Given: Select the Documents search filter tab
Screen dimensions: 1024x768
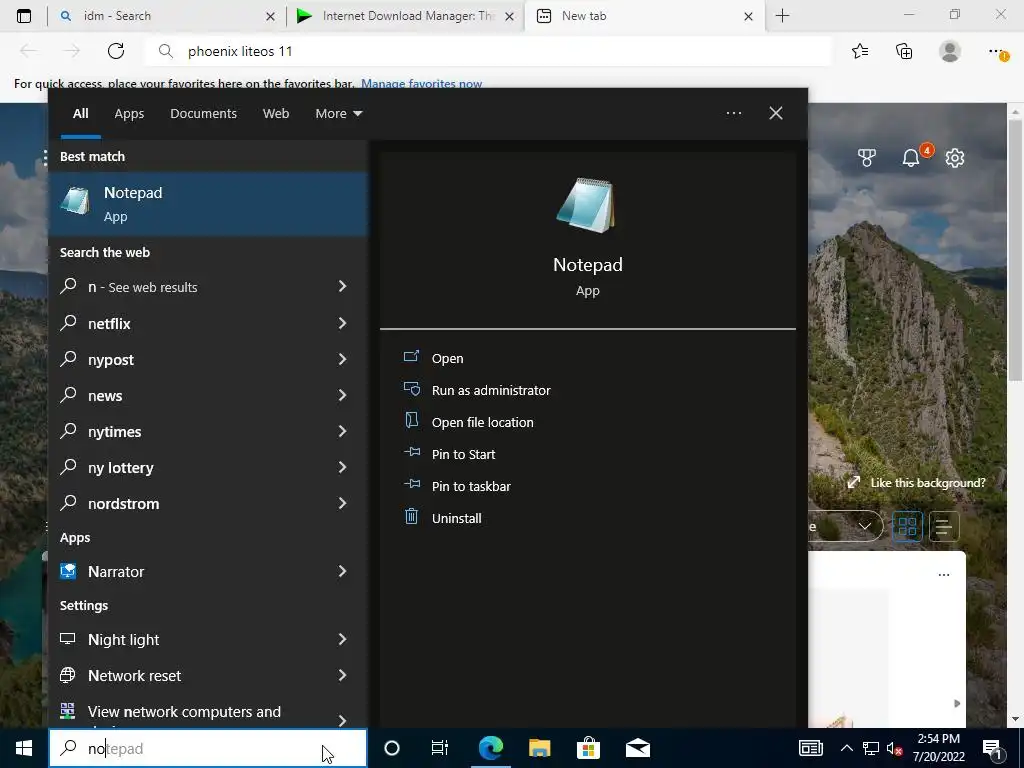Looking at the screenshot, I should [203, 113].
